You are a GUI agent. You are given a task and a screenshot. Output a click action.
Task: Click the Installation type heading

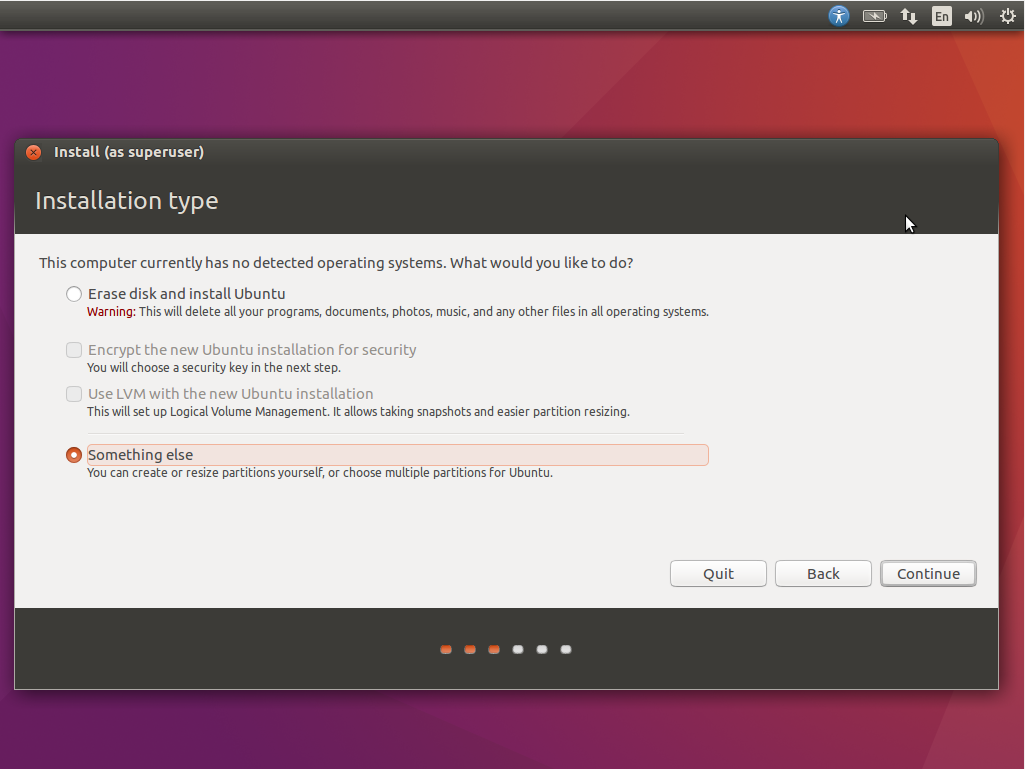tap(127, 201)
